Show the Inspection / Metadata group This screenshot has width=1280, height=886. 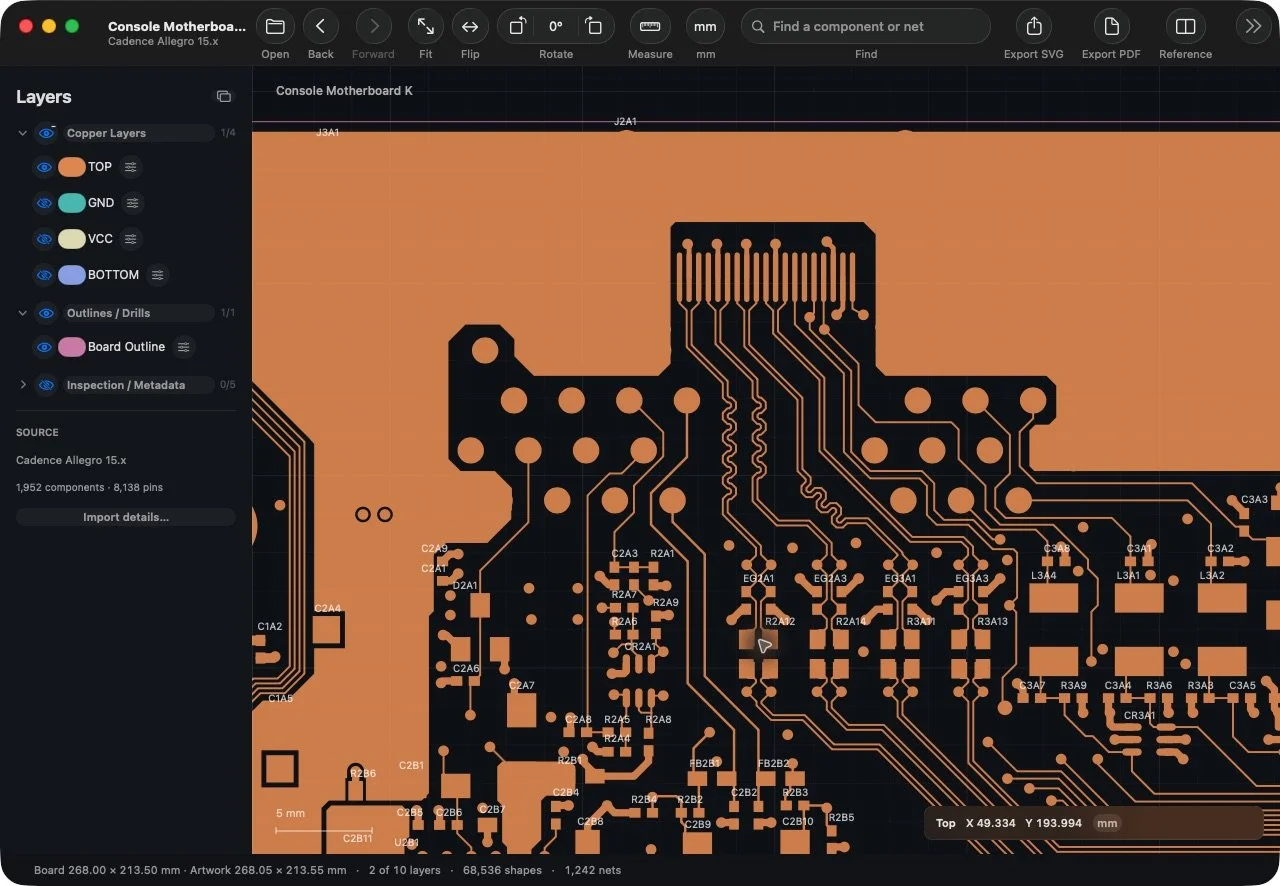point(46,385)
